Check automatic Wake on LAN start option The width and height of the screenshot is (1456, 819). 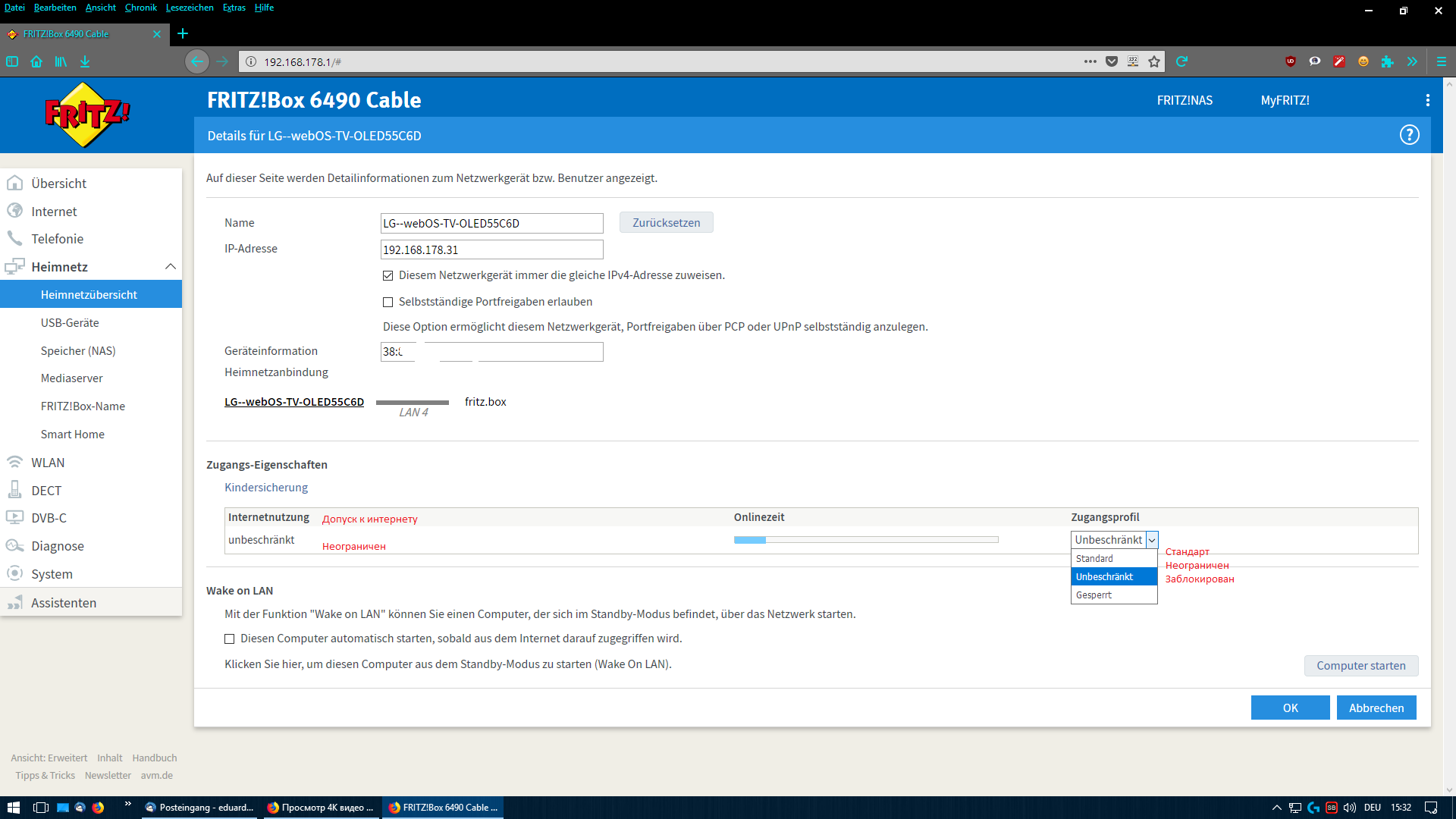click(x=229, y=639)
